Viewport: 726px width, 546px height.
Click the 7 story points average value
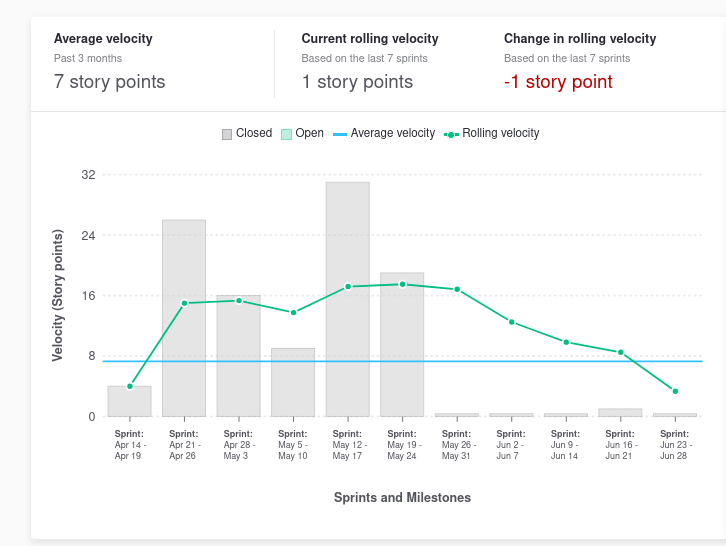110,82
